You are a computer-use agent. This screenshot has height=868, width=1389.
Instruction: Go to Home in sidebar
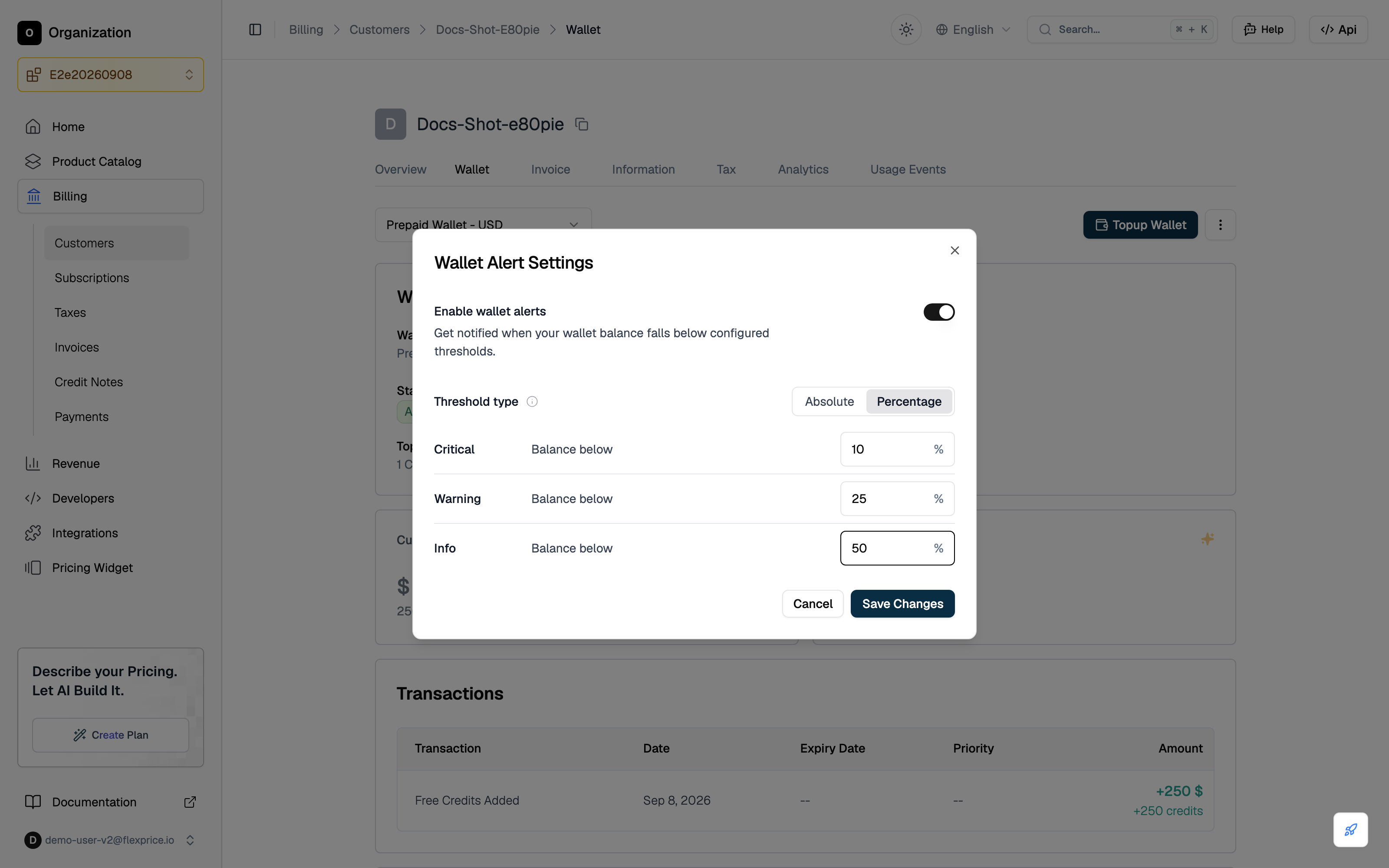click(x=110, y=127)
